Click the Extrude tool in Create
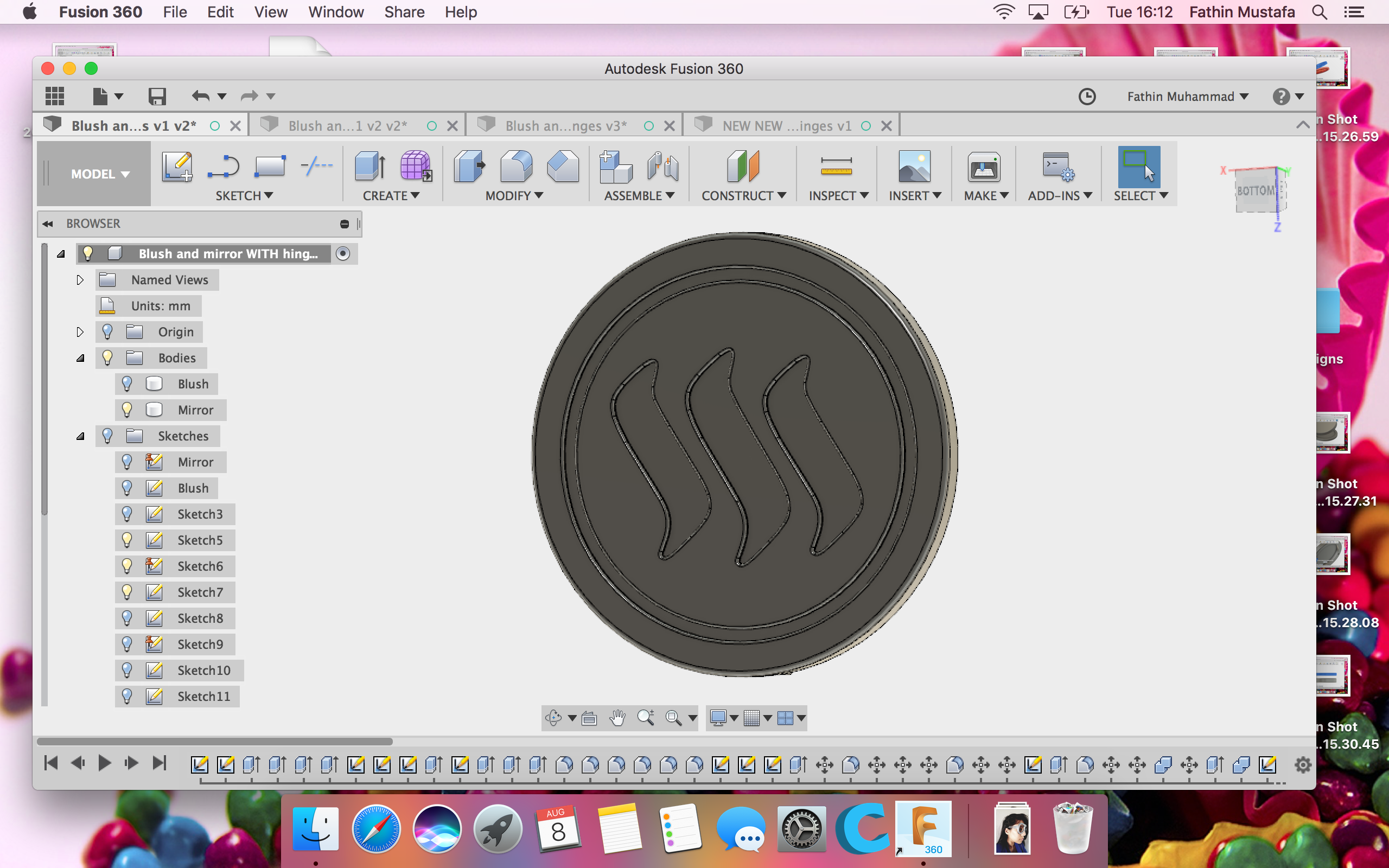 tap(370, 167)
